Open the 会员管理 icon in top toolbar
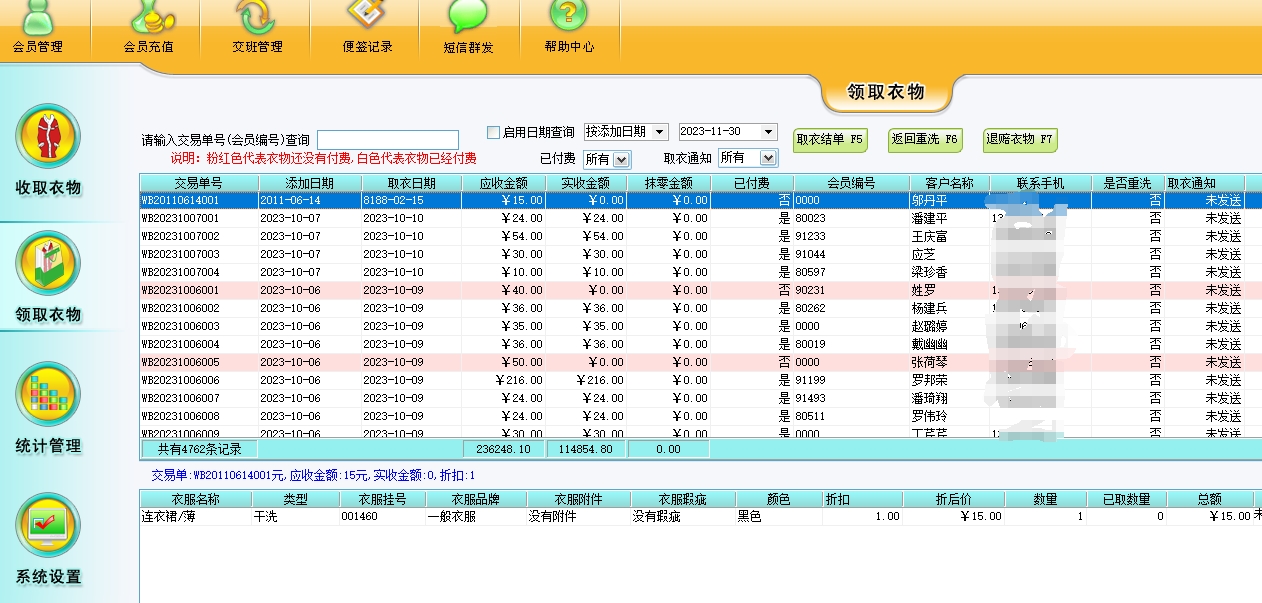1262x603 pixels. pos(38,17)
